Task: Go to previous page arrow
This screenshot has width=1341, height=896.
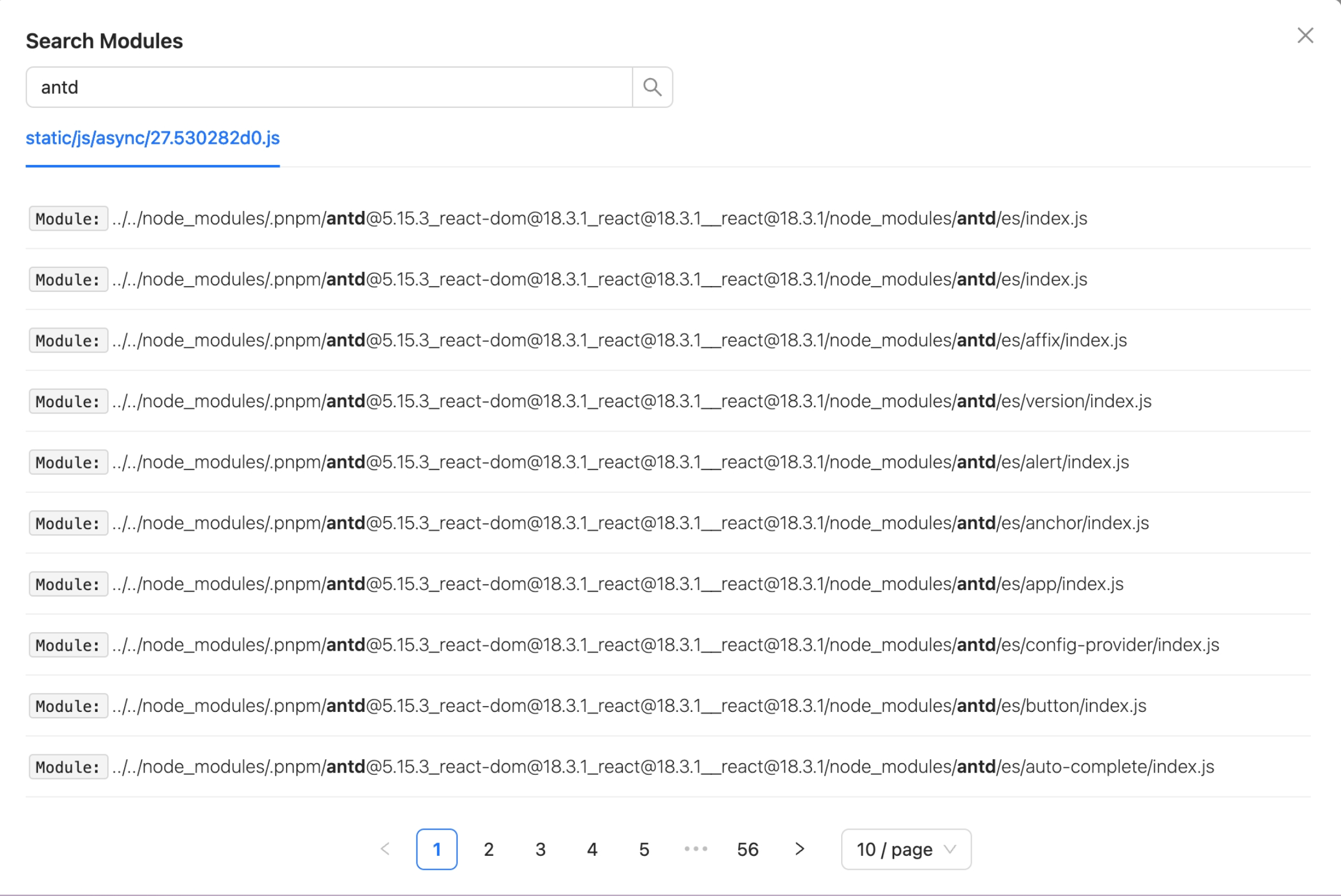Action: (385, 849)
